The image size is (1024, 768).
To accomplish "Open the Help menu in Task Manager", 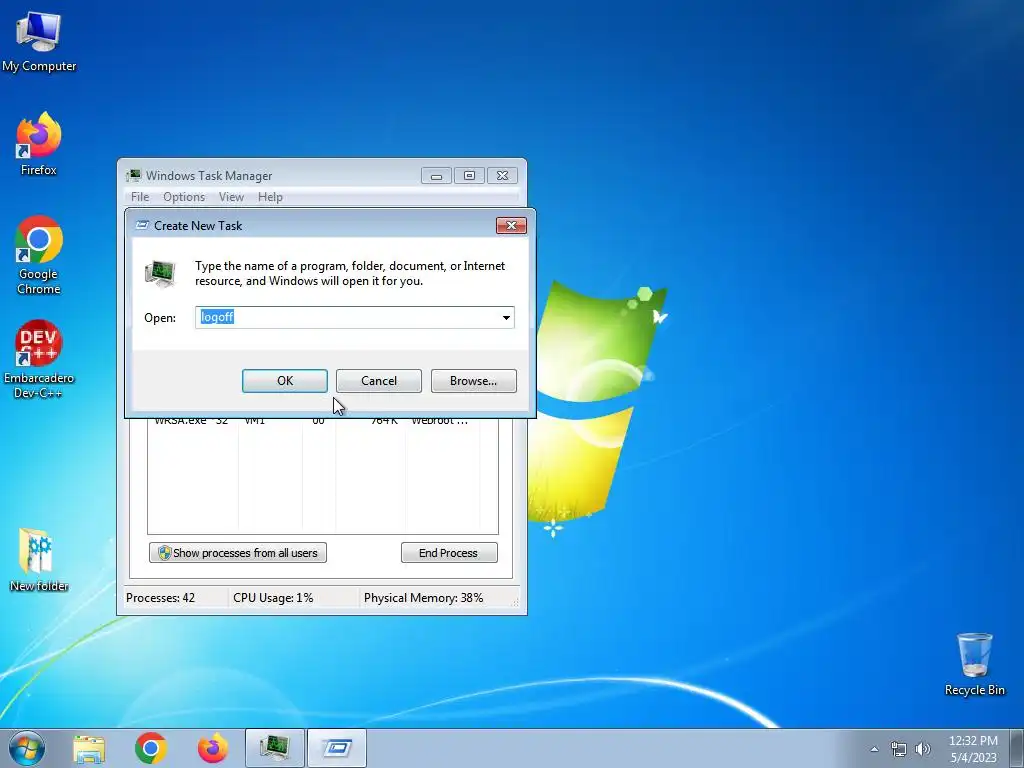I will point(270,197).
